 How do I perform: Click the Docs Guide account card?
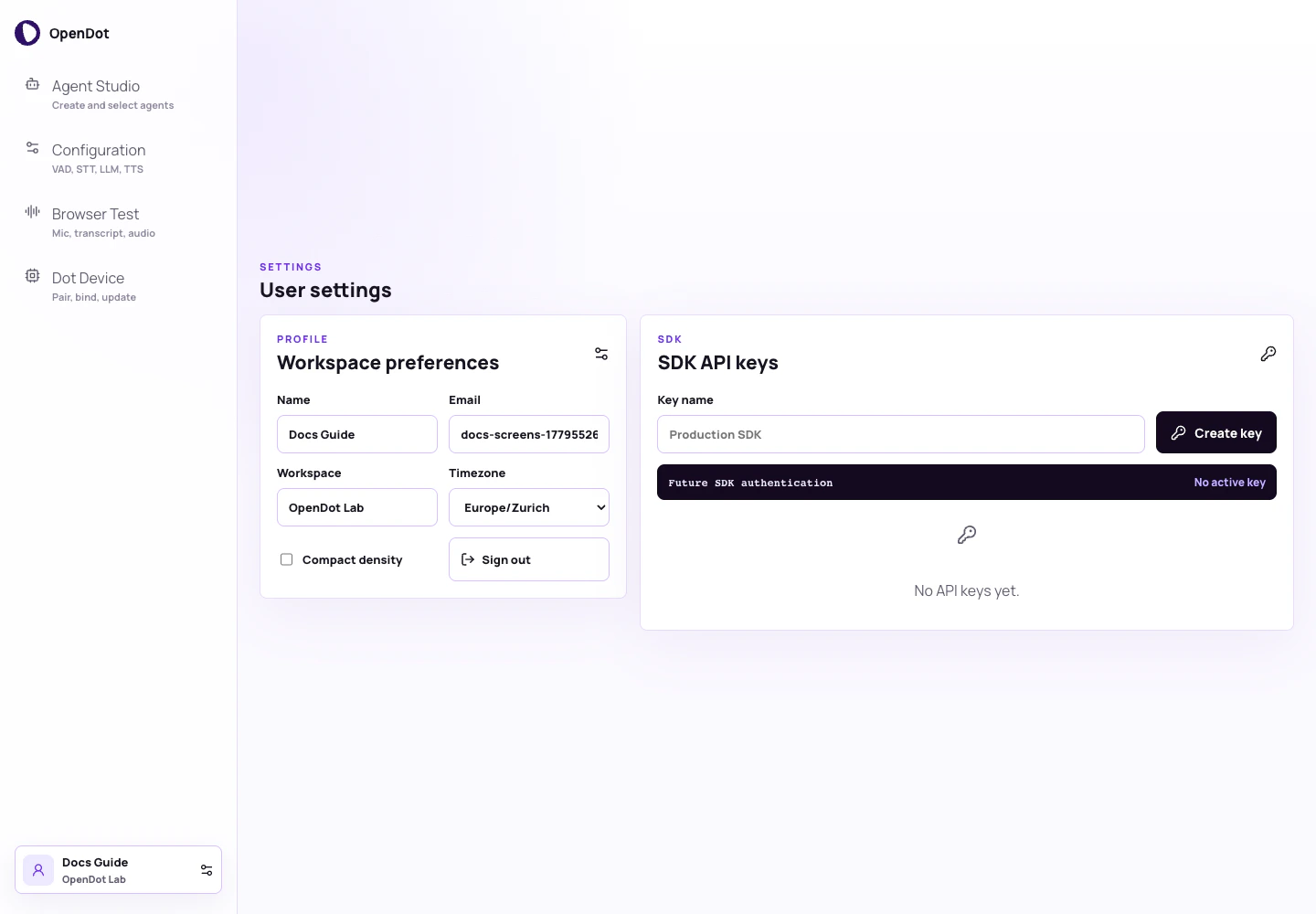click(118, 870)
